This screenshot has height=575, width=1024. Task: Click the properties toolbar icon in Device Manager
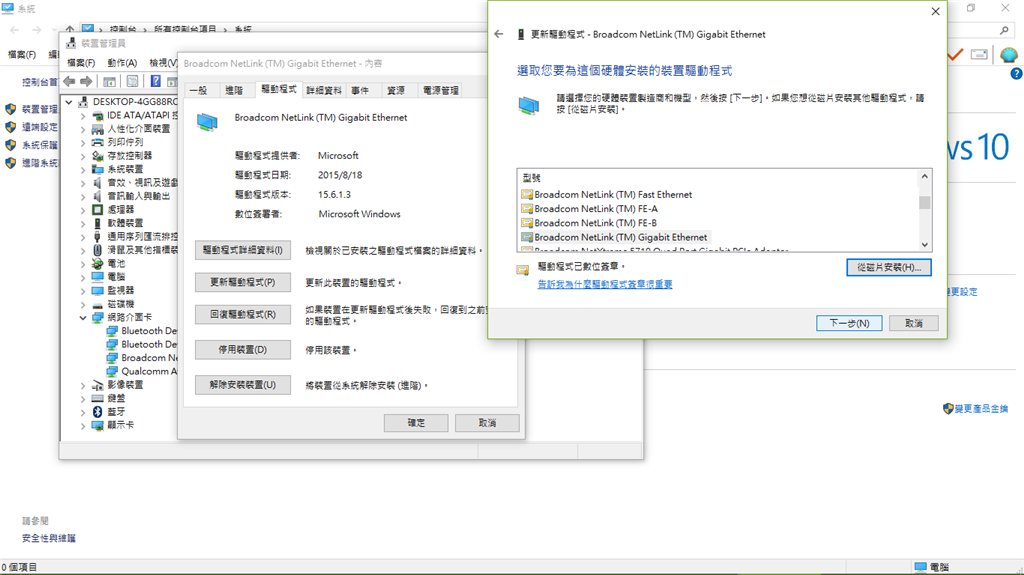tap(133, 82)
